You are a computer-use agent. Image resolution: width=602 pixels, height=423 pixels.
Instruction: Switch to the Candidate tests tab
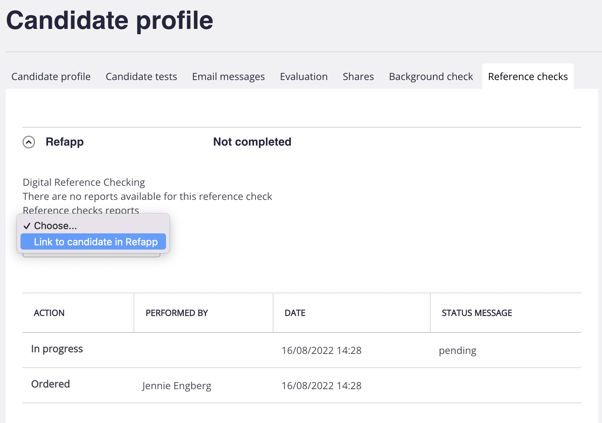(141, 76)
